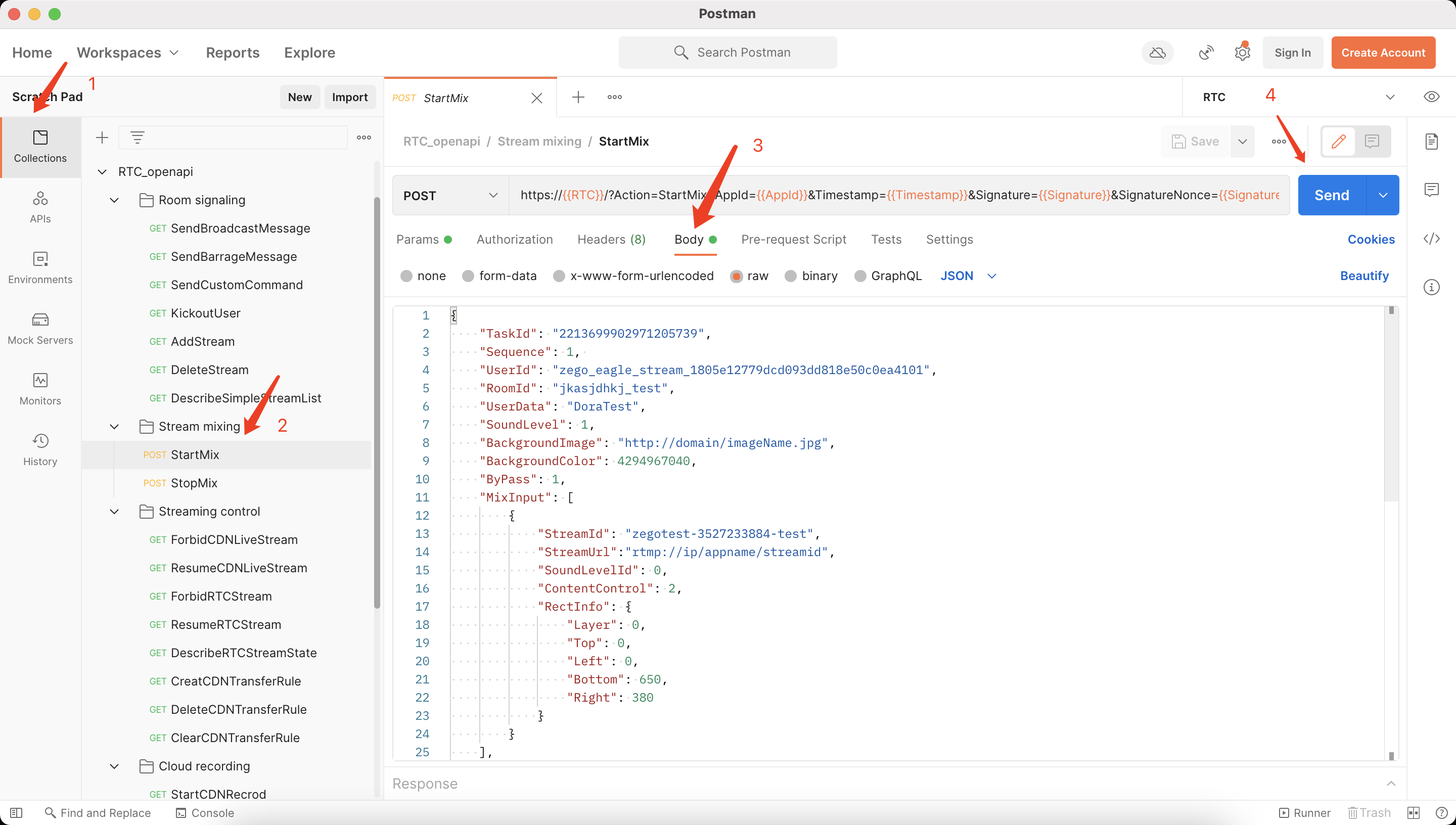Switch to the Authorization tab
Viewport: 1456px width, 825px height.
pos(515,239)
